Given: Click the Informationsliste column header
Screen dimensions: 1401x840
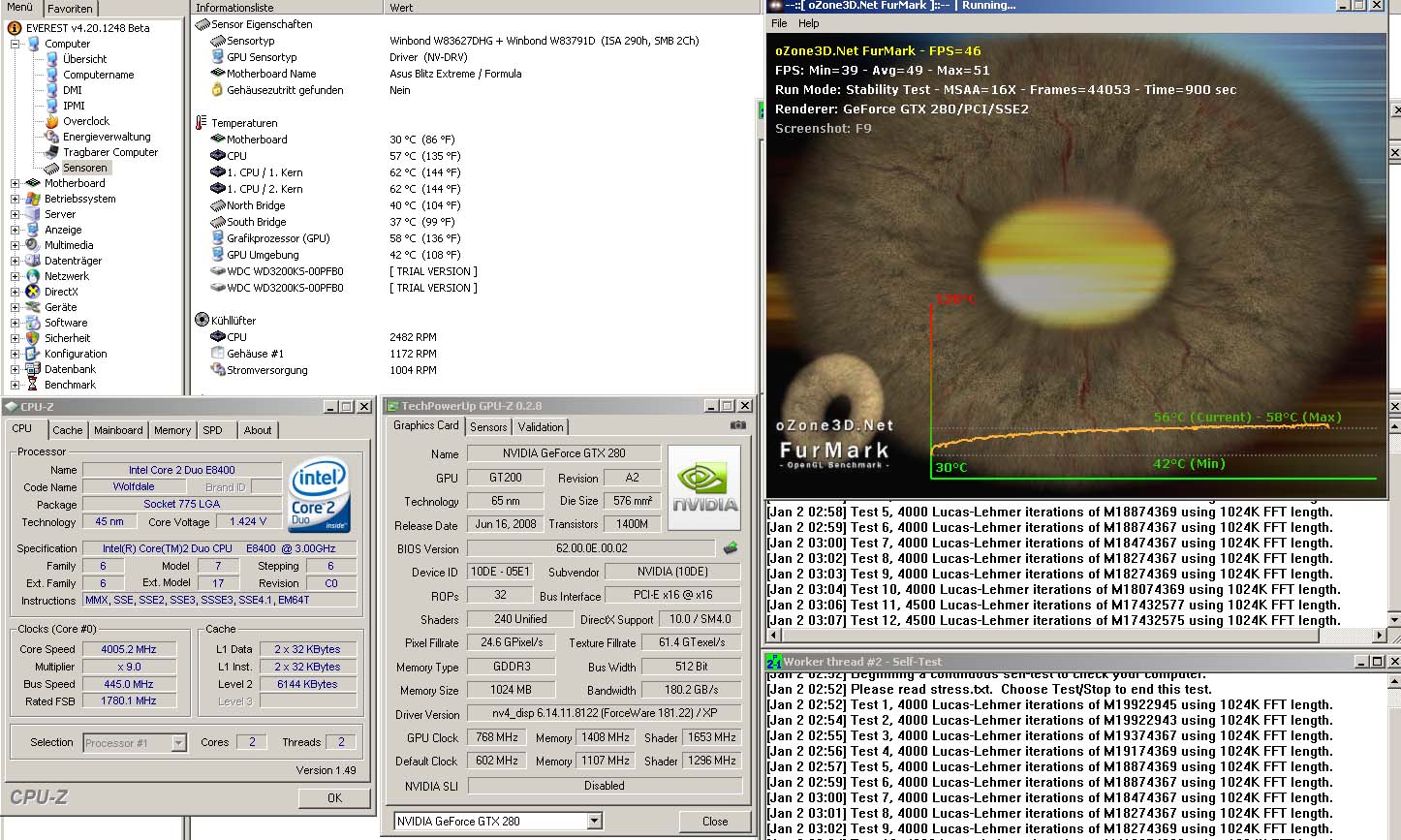Looking at the screenshot, I should pyautogui.click(x=287, y=8).
